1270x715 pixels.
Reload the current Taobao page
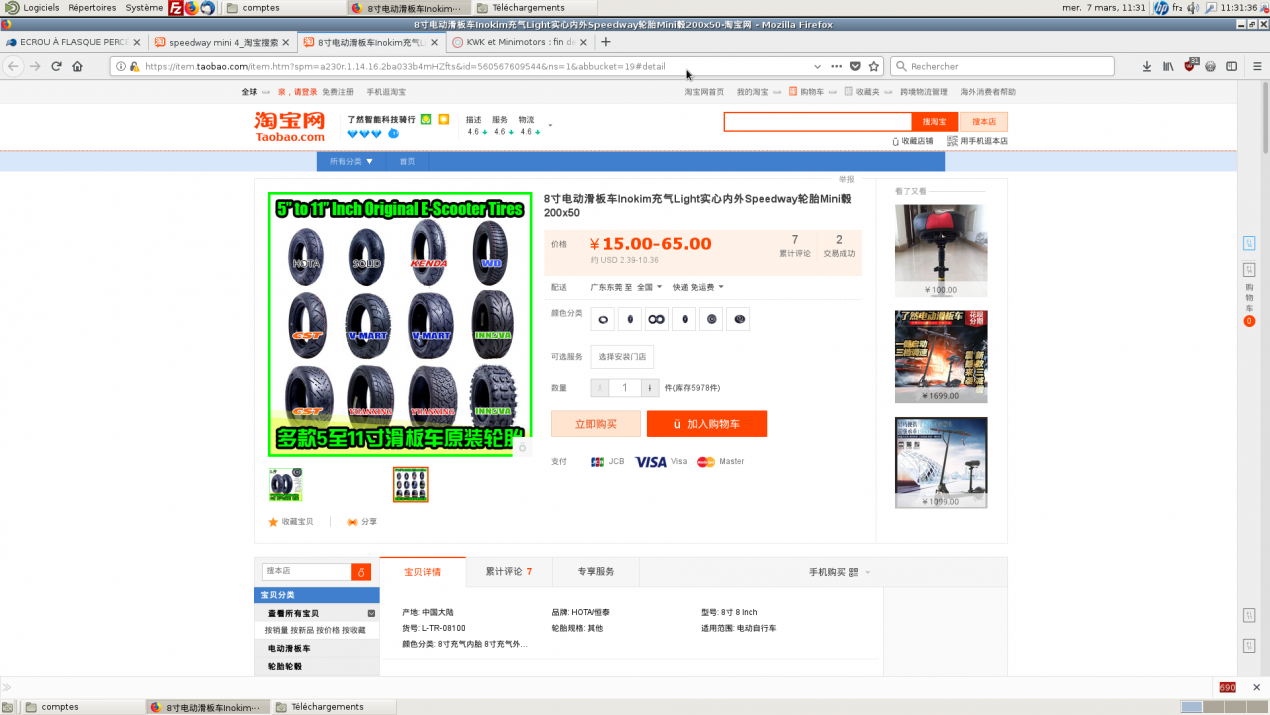click(56, 66)
